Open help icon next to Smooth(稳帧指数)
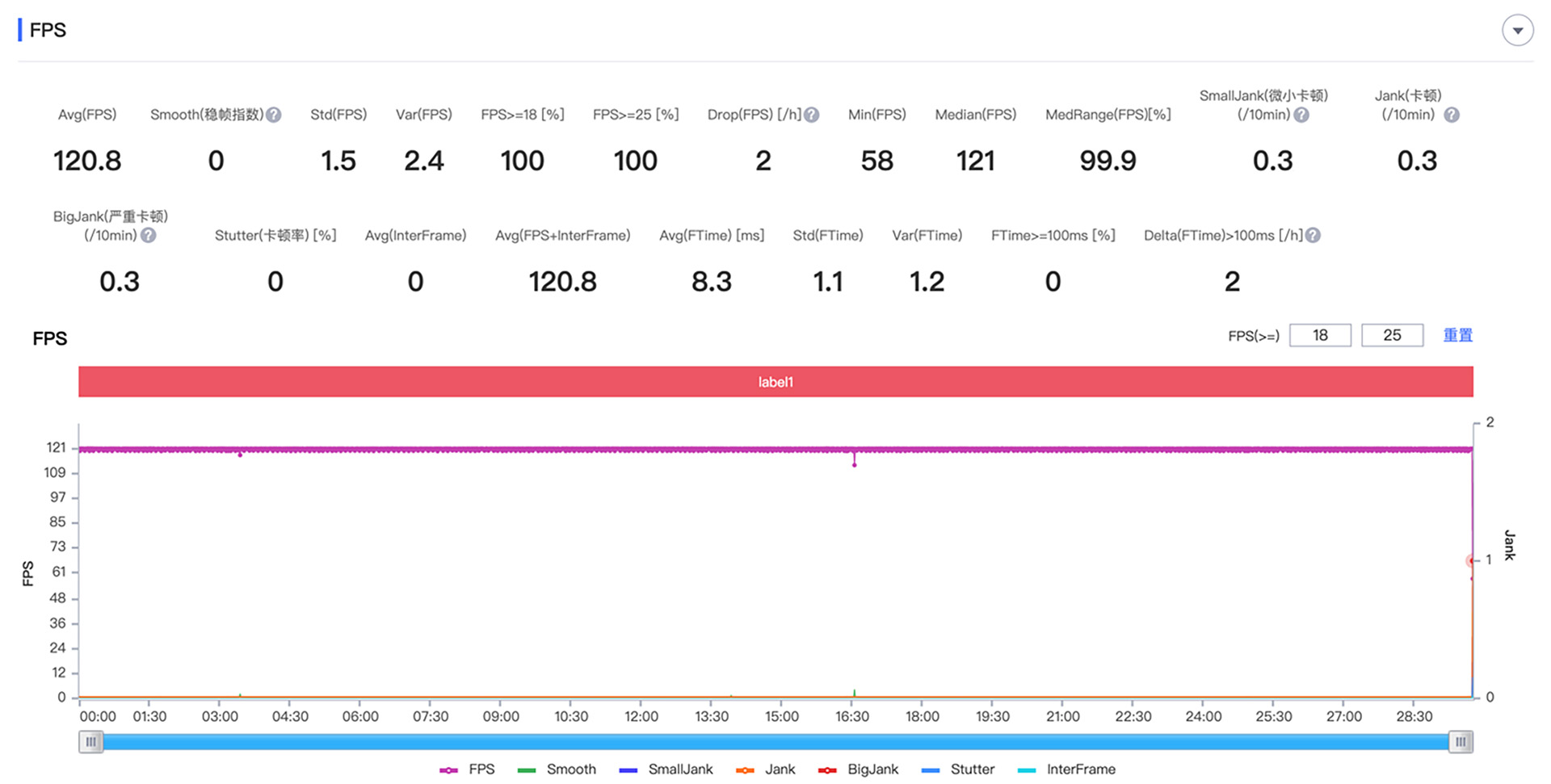Viewport: 1551px width, 784px height. pyautogui.click(x=274, y=115)
